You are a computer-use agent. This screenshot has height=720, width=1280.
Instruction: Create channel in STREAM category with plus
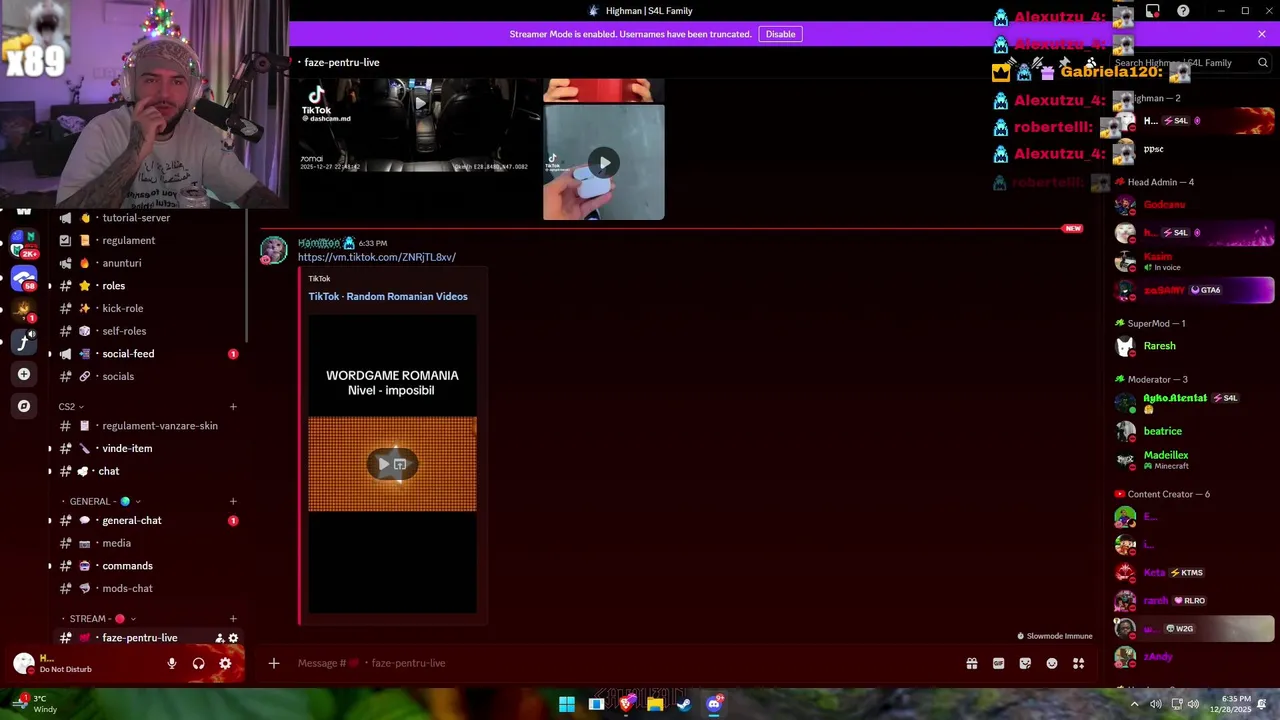[x=233, y=619]
